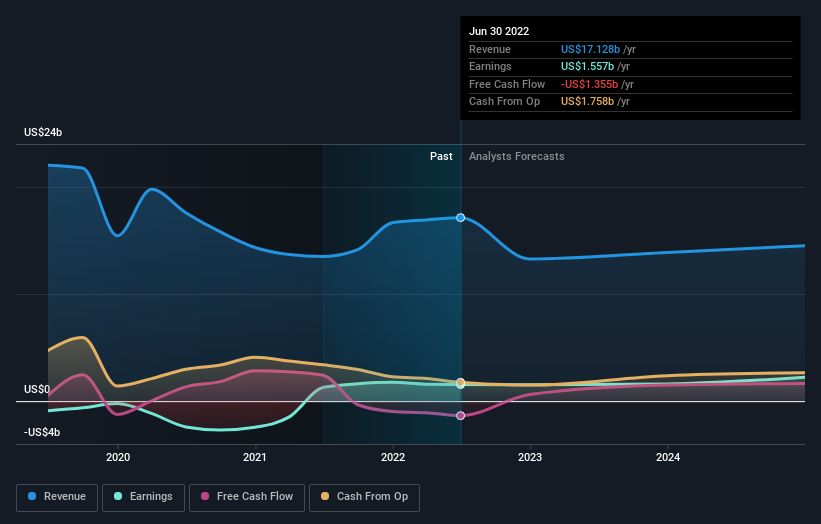Click the pink Free Cash Flow legend dot
The image size is (821, 524).
tap(205, 496)
